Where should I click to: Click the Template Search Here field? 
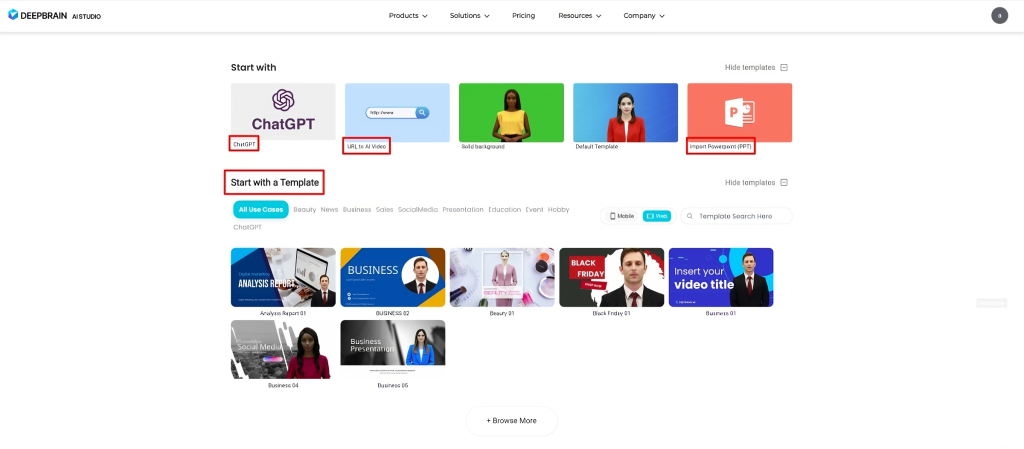click(x=742, y=216)
